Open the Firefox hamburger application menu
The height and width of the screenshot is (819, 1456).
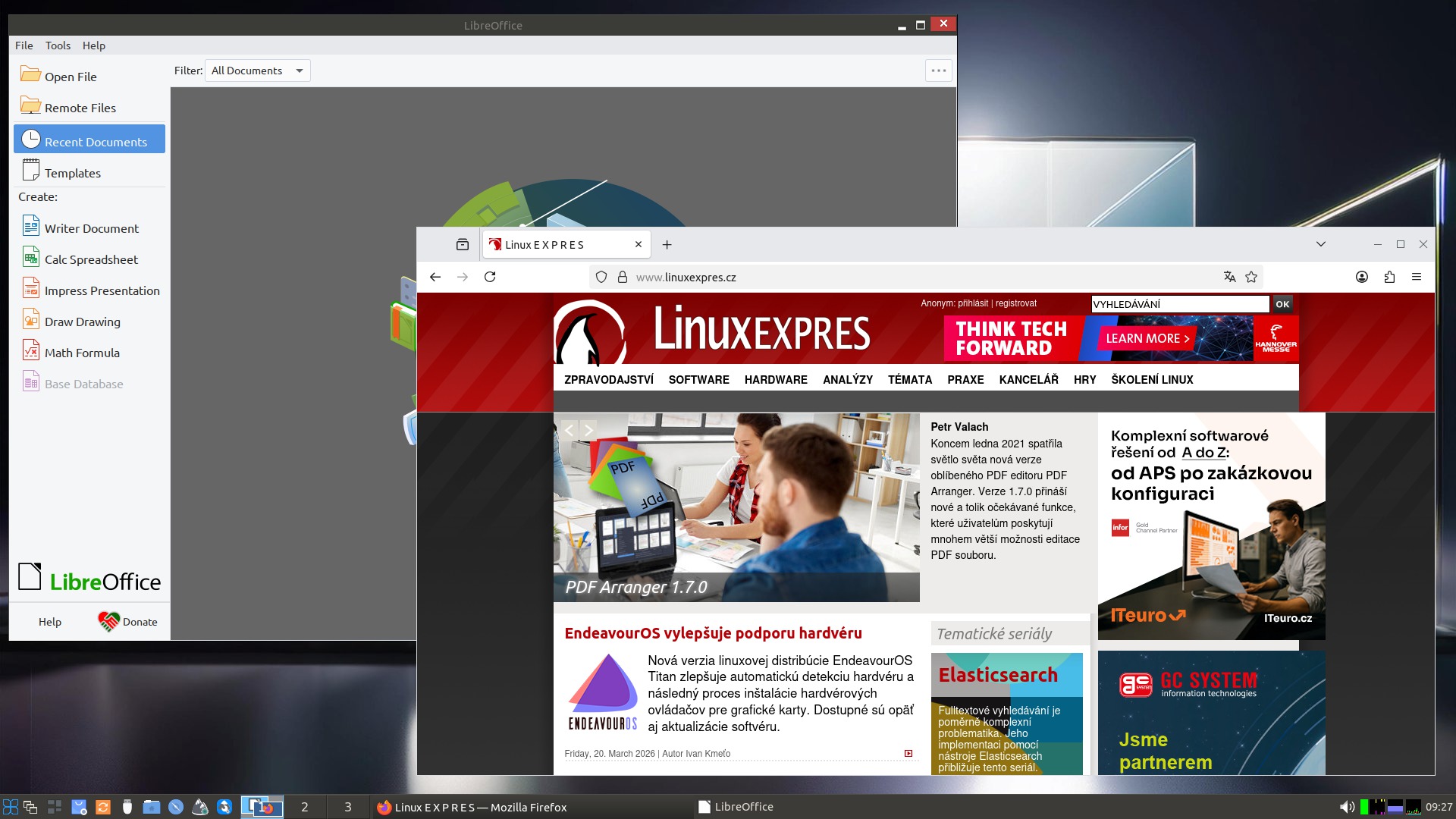(x=1416, y=277)
